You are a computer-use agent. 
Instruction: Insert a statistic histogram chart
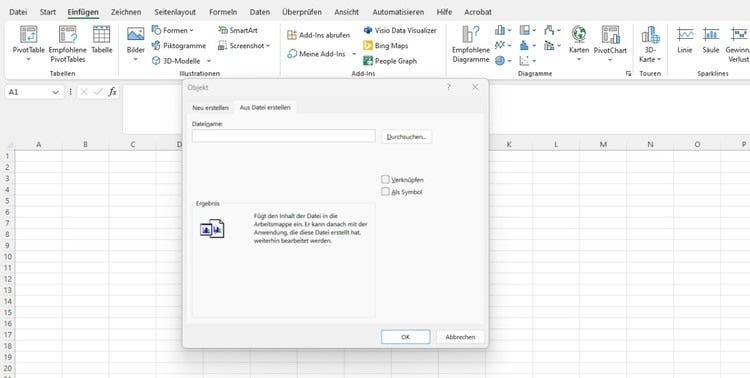[x=528, y=45]
